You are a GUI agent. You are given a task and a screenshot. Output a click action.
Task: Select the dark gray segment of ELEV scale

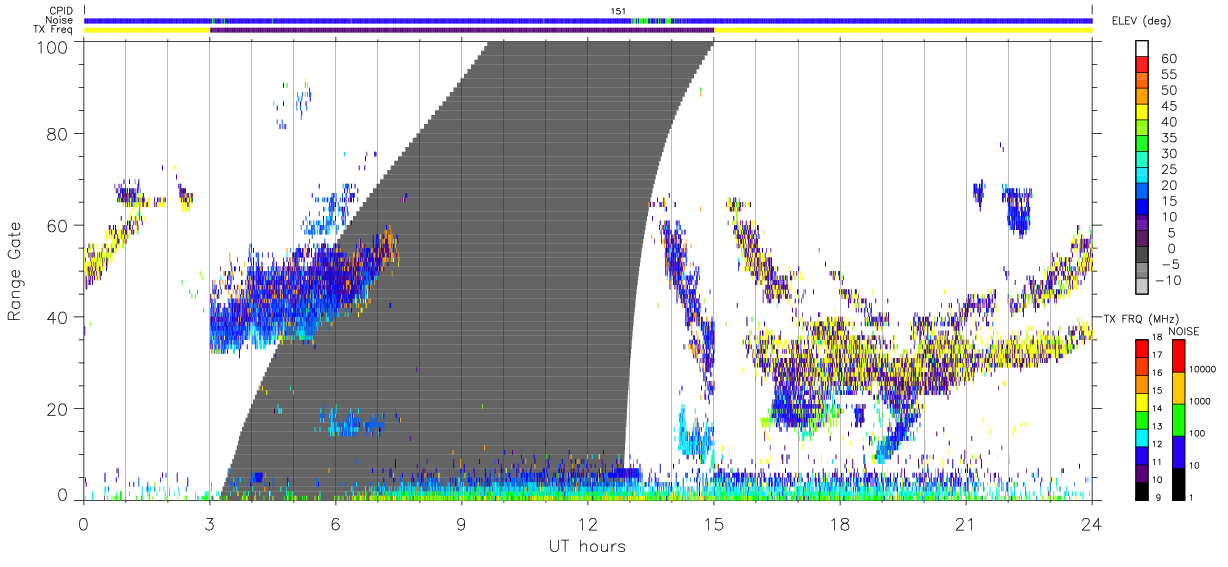(1144, 253)
